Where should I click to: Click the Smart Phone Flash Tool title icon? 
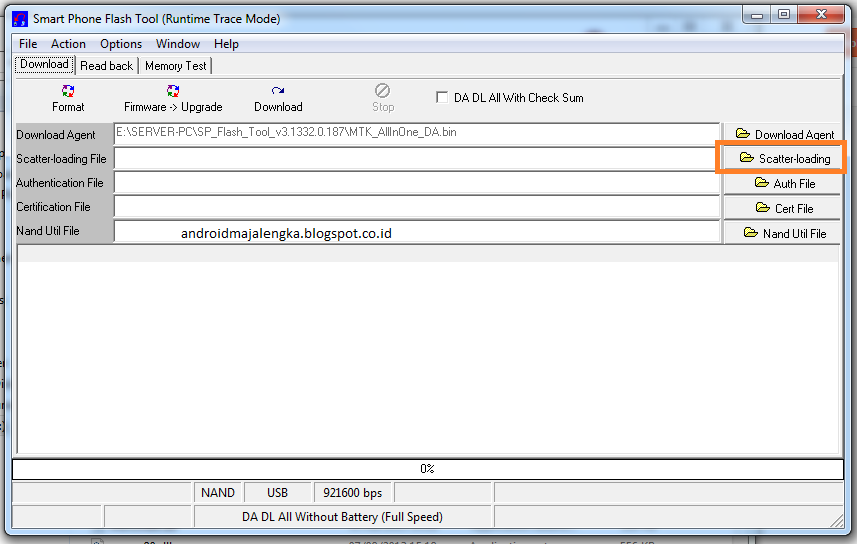point(20,19)
